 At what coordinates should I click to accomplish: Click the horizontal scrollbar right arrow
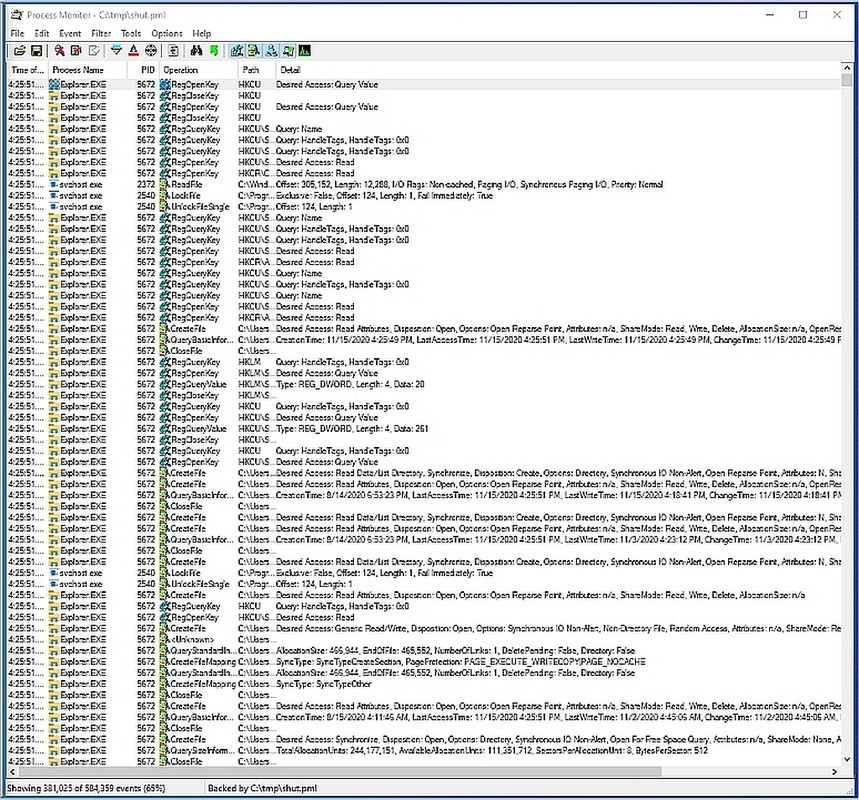(x=834, y=772)
